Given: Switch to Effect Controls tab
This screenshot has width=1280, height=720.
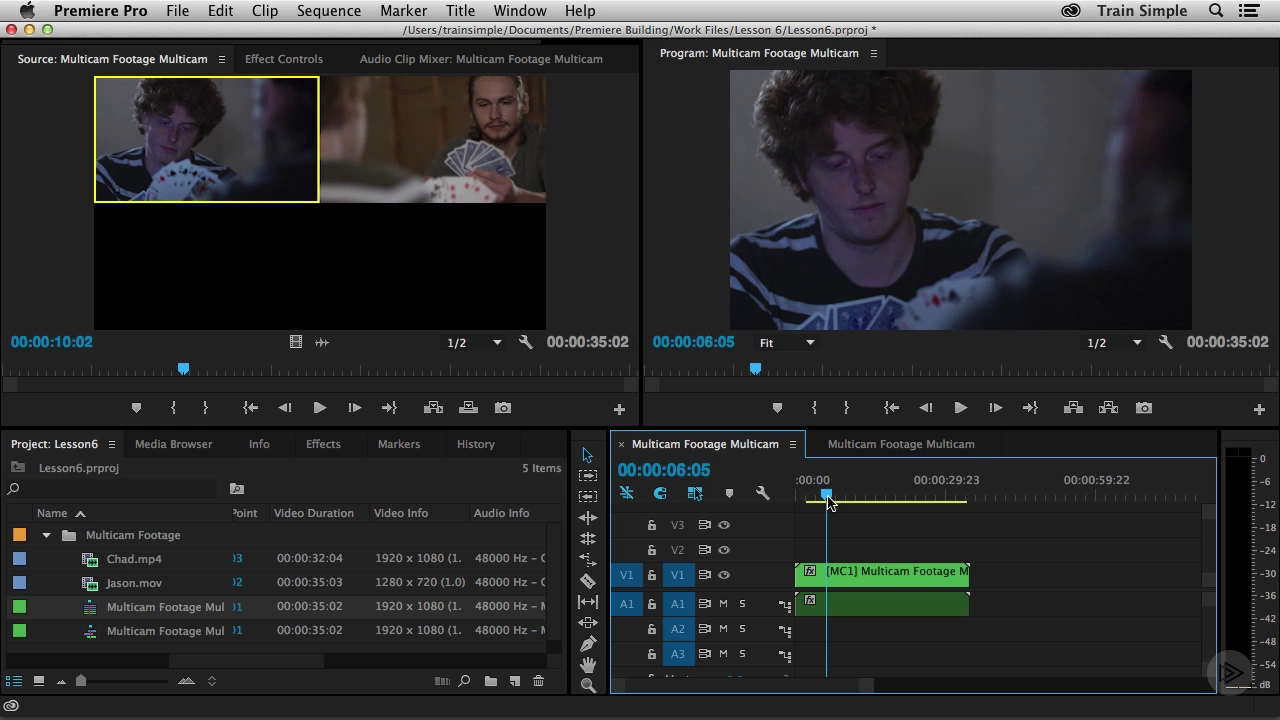Looking at the screenshot, I should pyautogui.click(x=284, y=59).
